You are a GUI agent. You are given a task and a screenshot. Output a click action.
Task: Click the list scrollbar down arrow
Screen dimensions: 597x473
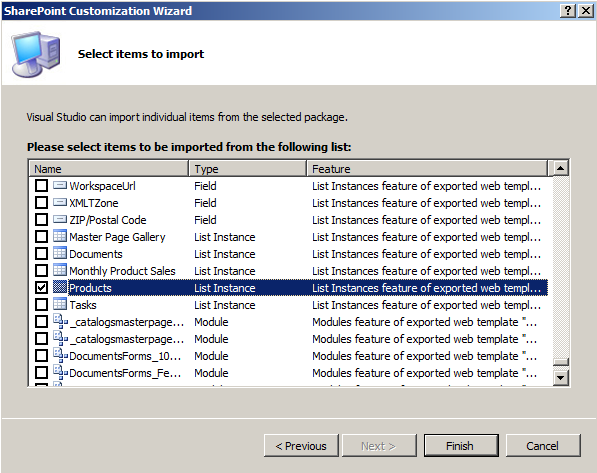point(560,377)
